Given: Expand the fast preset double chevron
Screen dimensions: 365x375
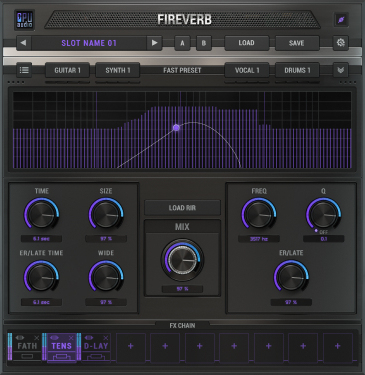Looking at the screenshot, I should (x=341, y=70).
